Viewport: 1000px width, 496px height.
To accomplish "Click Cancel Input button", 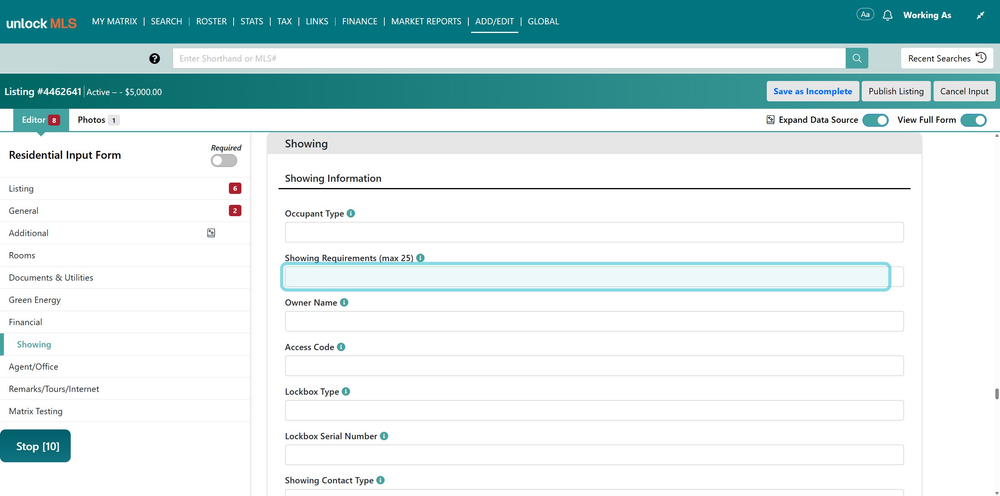I will pyautogui.click(x=964, y=91).
